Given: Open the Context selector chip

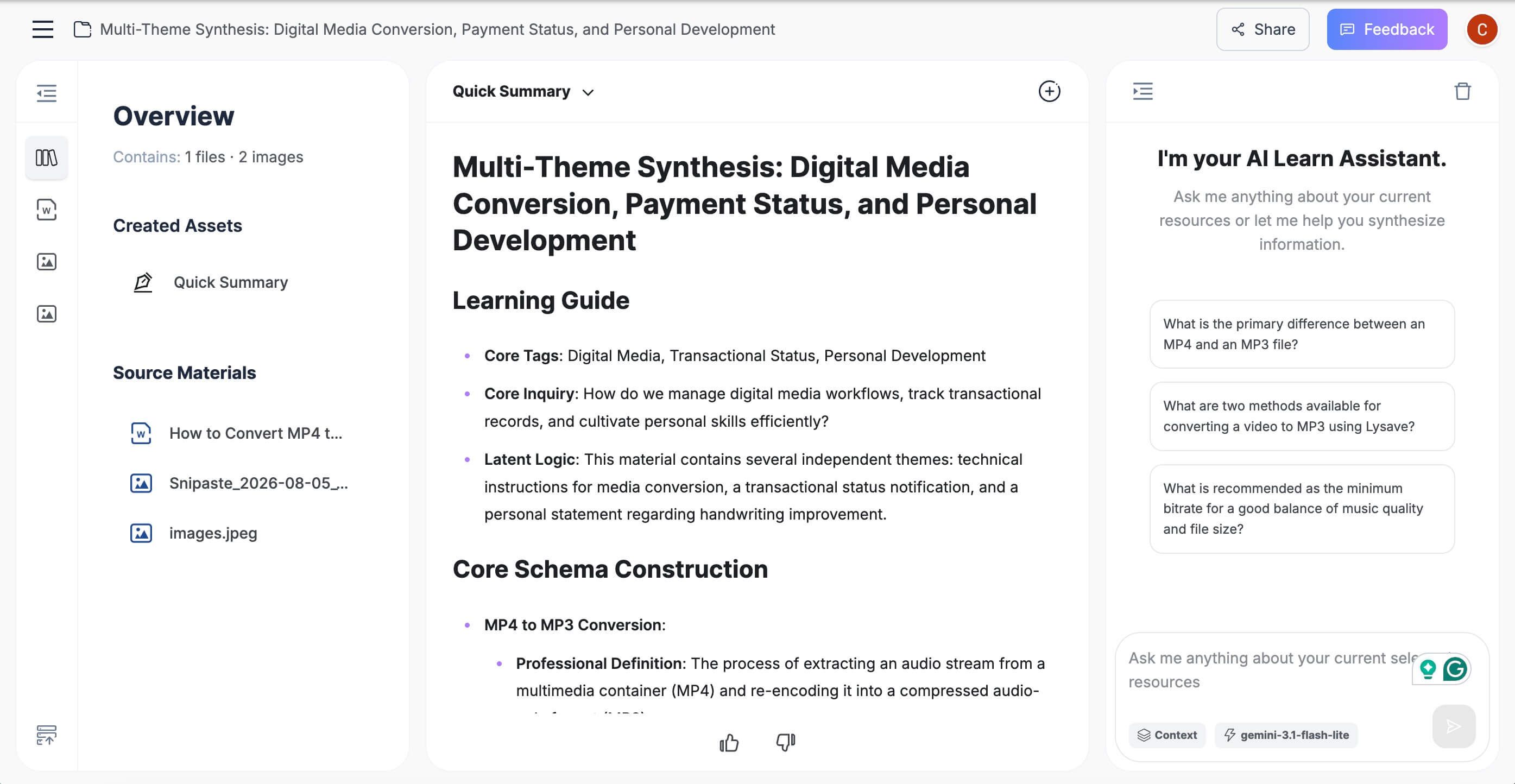Looking at the screenshot, I should (1167, 735).
